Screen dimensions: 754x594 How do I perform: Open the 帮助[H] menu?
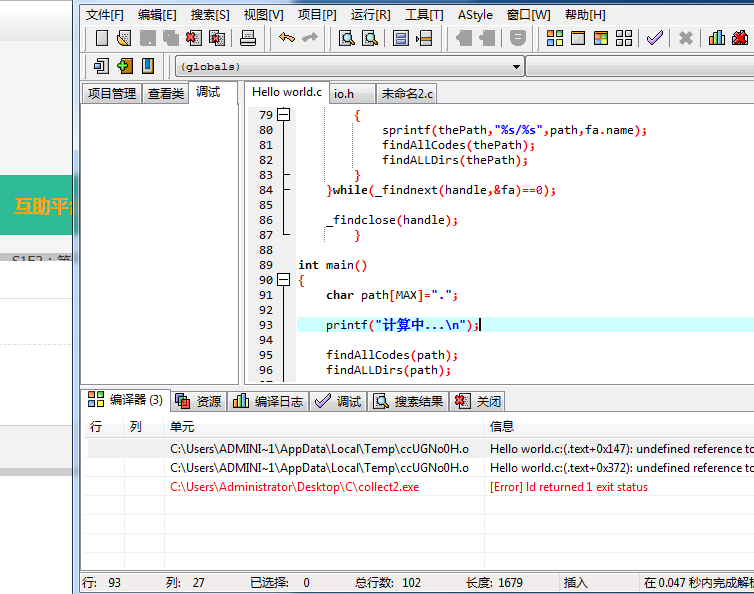click(585, 15)
